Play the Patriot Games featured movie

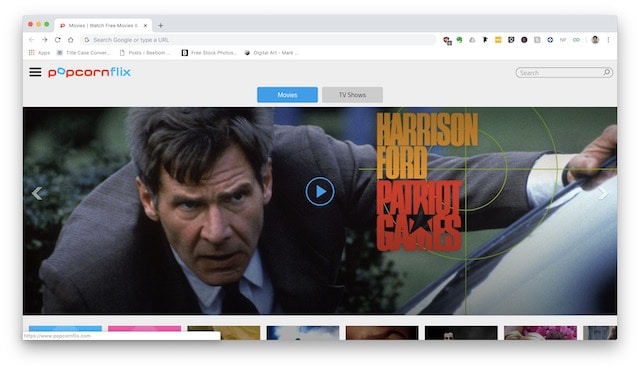coord(320,191)
